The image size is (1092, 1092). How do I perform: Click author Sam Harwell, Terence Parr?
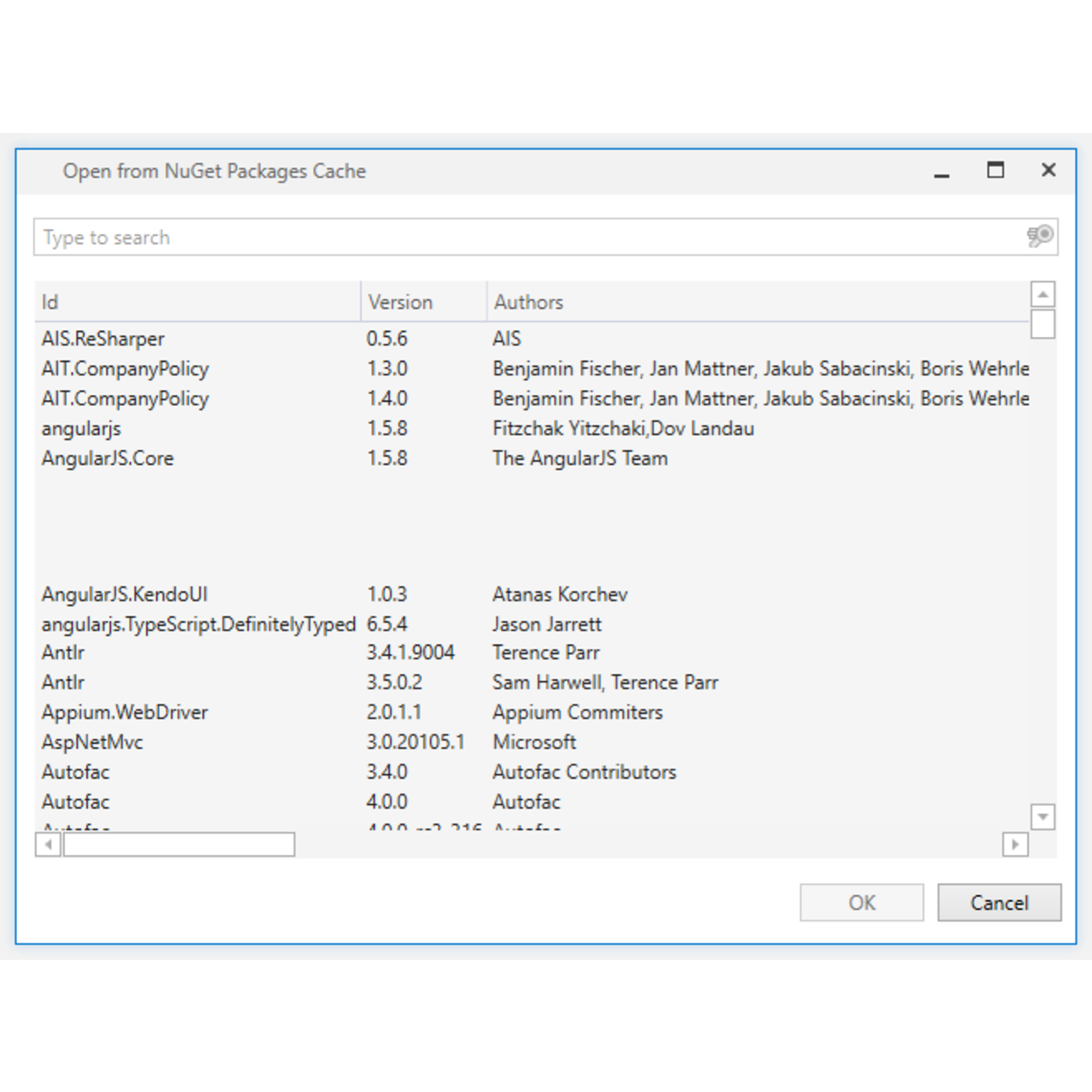[x=605, y=682]
